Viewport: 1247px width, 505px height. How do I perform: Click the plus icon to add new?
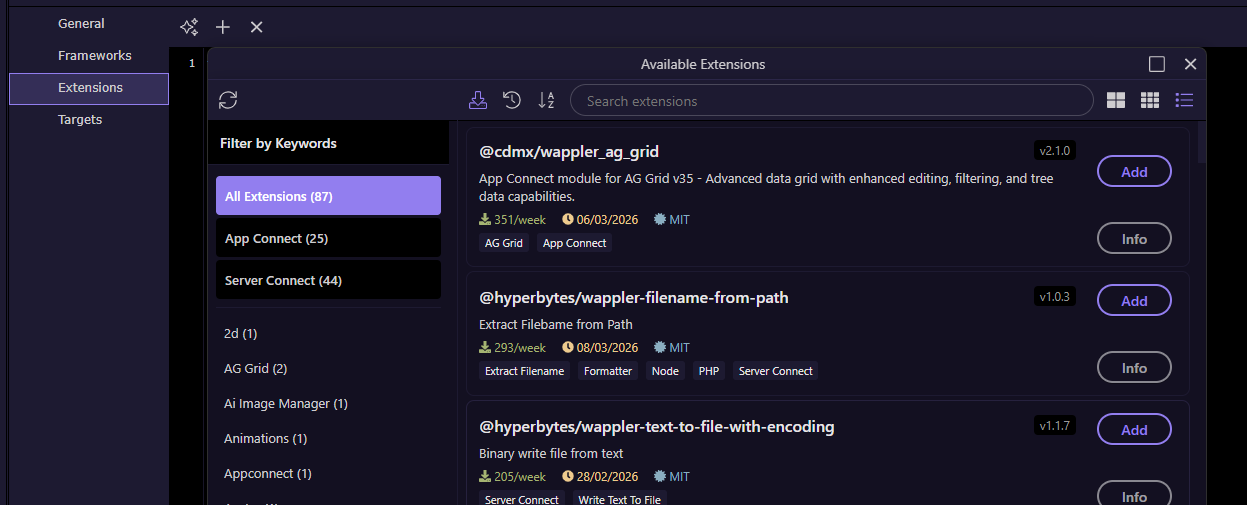(223, 27)
